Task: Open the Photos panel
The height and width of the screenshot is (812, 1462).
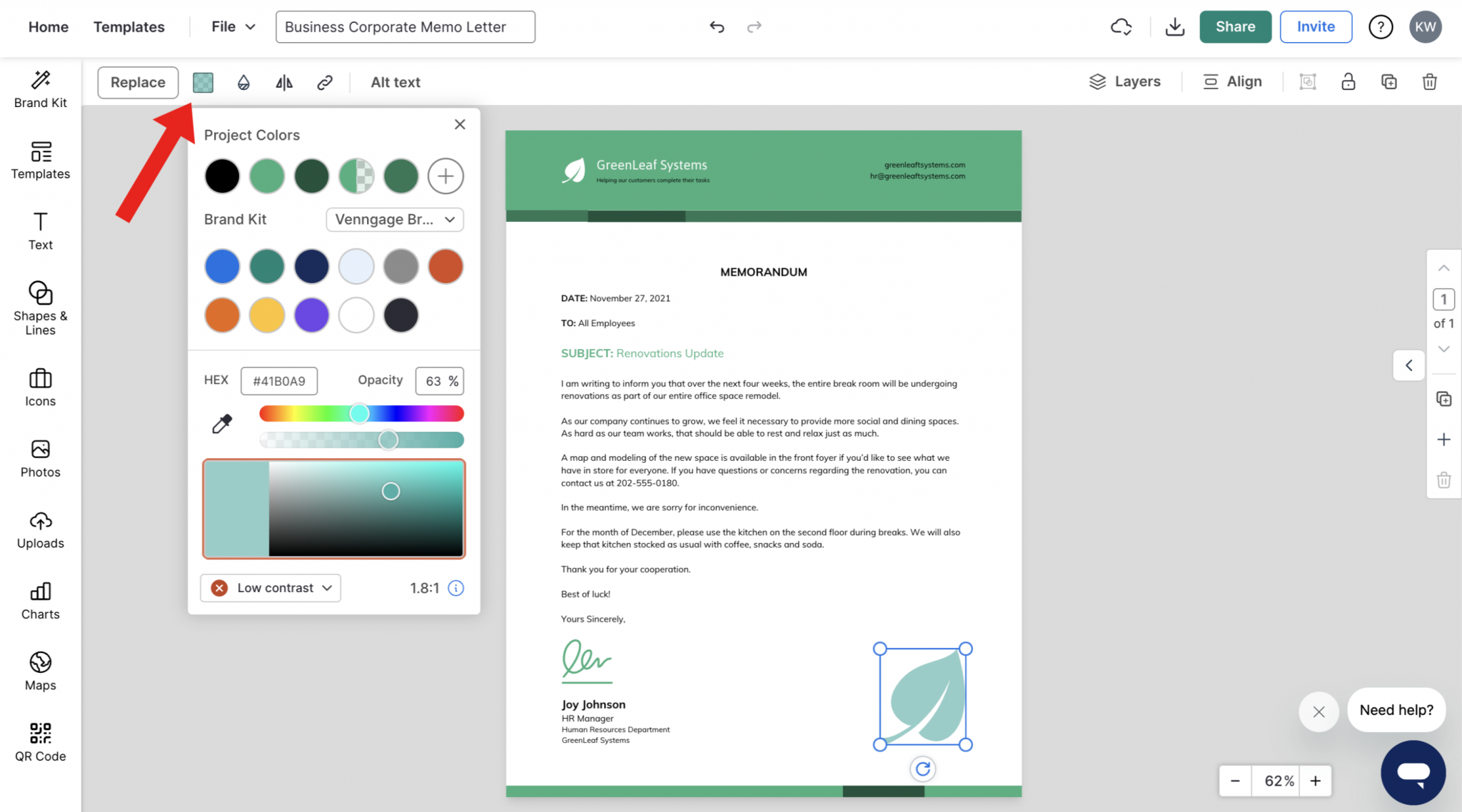Action: [40, 459]
